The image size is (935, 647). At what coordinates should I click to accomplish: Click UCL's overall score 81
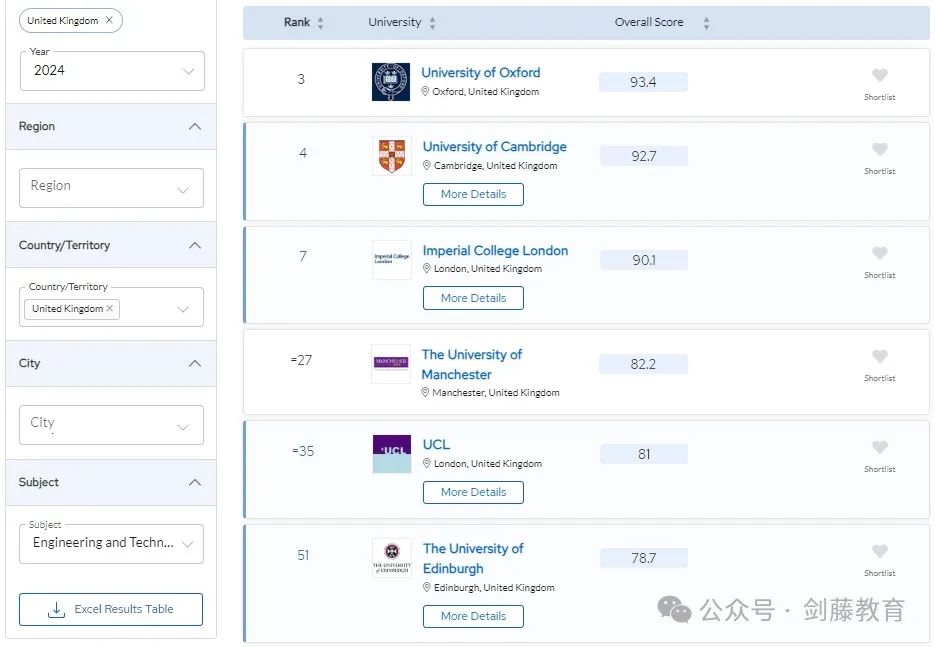coord(644,454)
